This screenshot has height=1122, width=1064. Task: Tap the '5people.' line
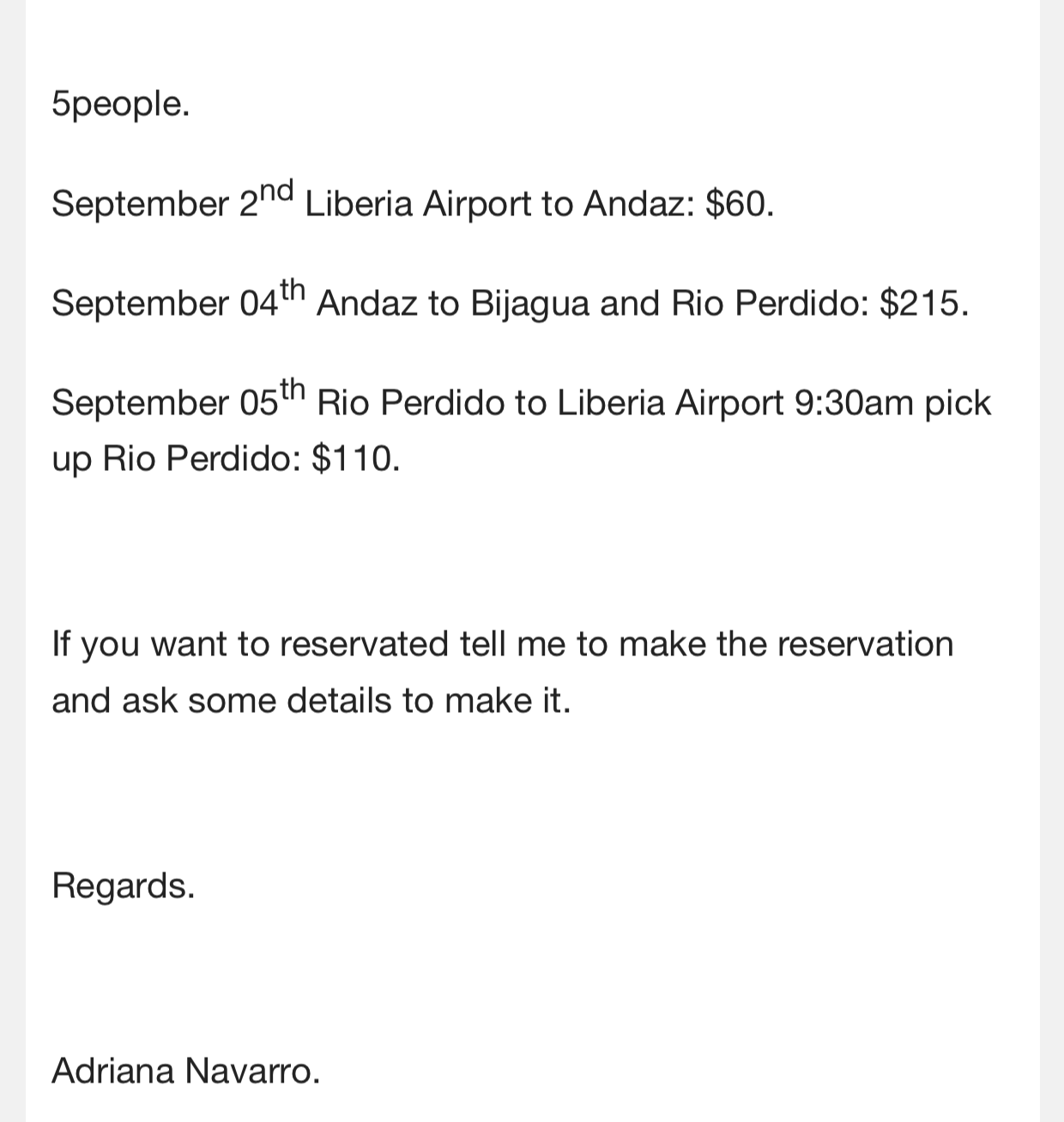coord(120,105)
